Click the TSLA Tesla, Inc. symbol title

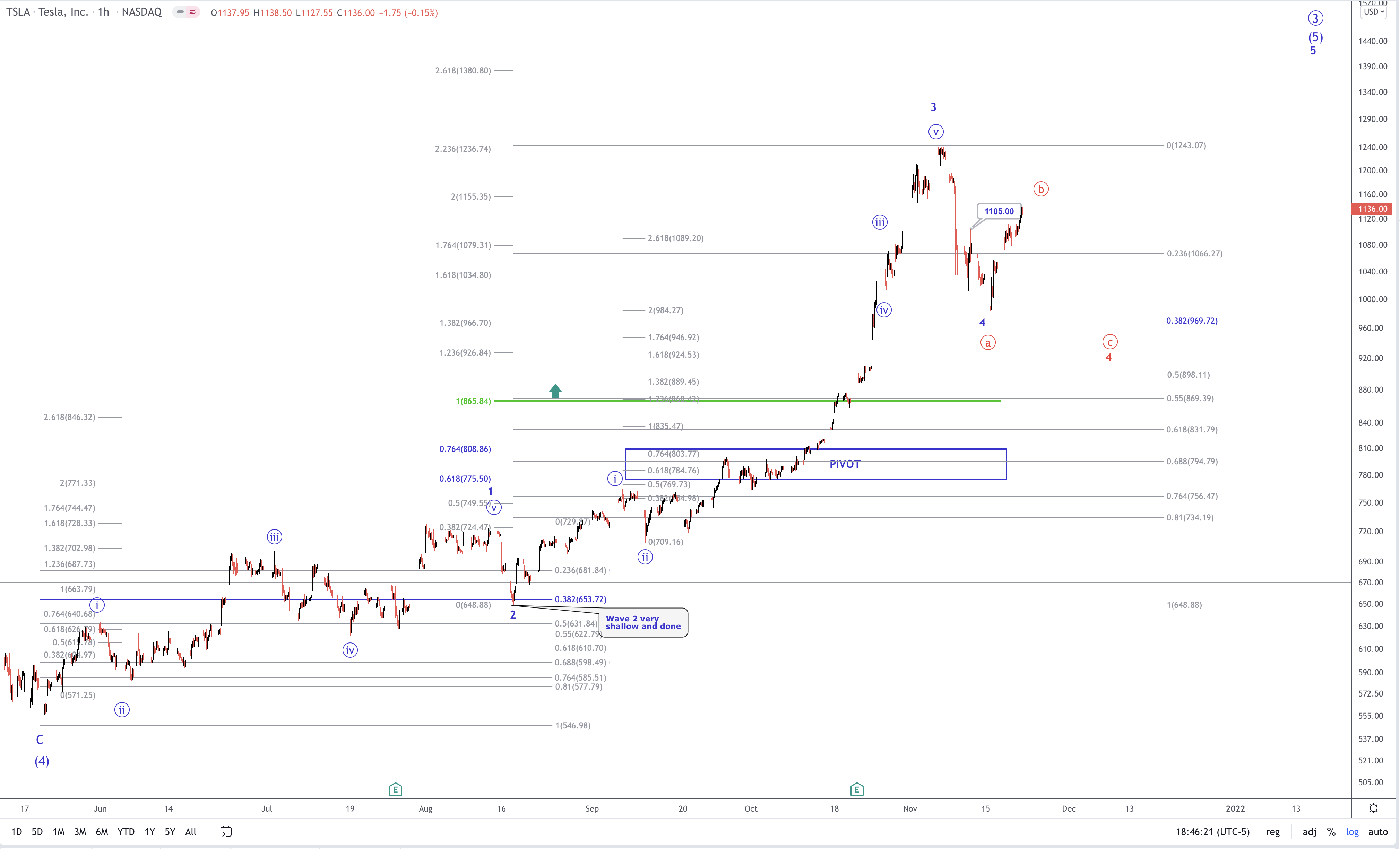pos(47,12)
